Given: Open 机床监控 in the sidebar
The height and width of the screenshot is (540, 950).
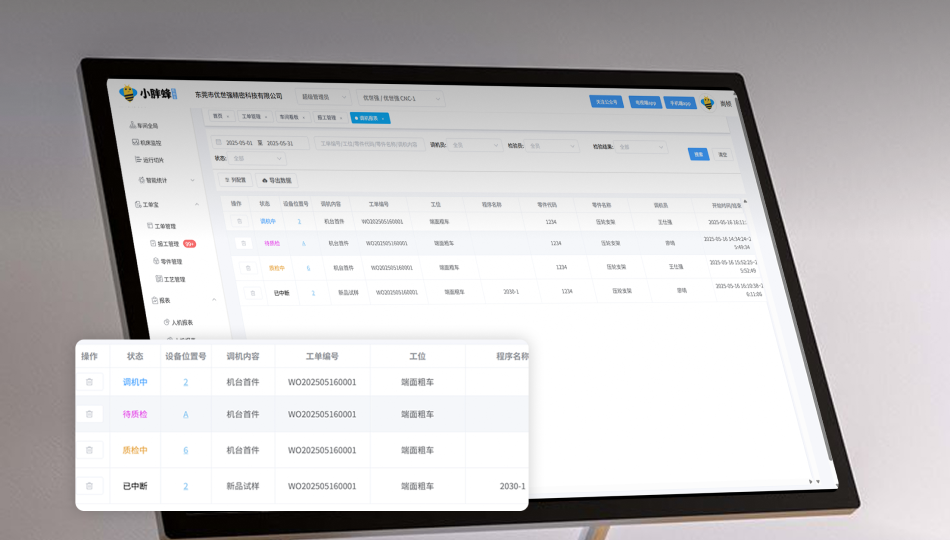Looking at the screenshot, I should tap(148, 143).
